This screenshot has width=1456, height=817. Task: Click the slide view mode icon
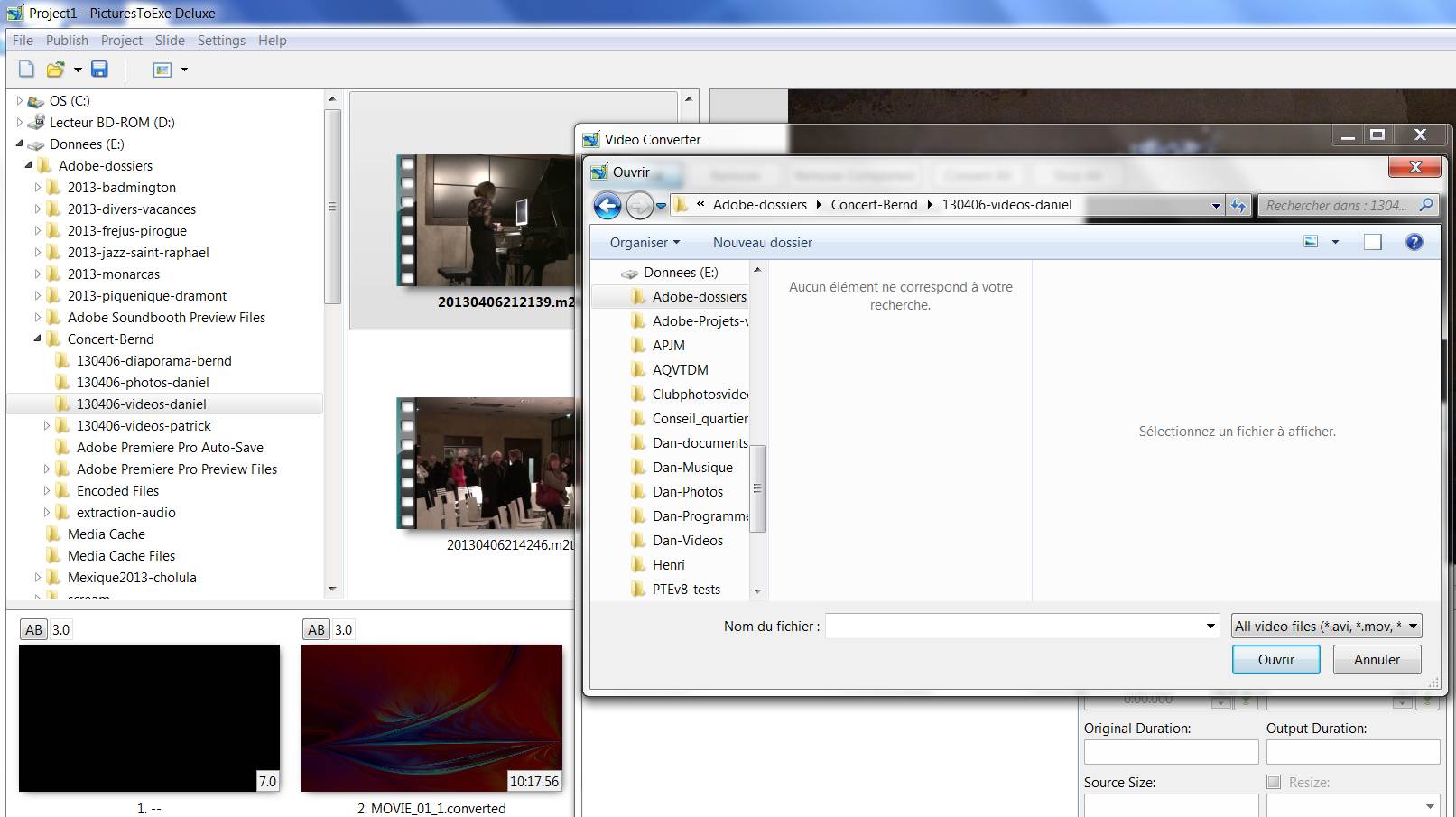[162, 70]
